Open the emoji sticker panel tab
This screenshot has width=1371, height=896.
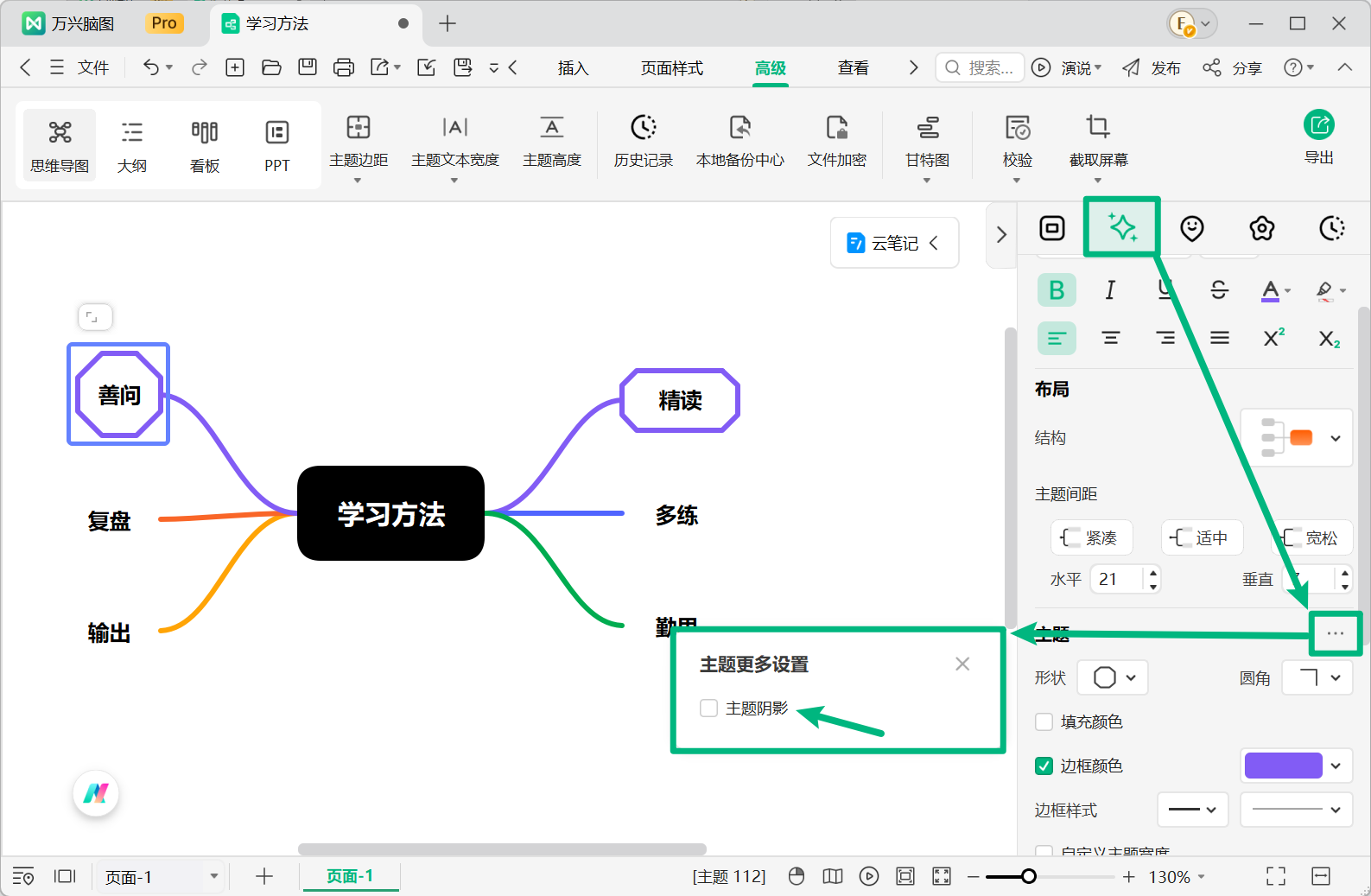coord(1192,228)
